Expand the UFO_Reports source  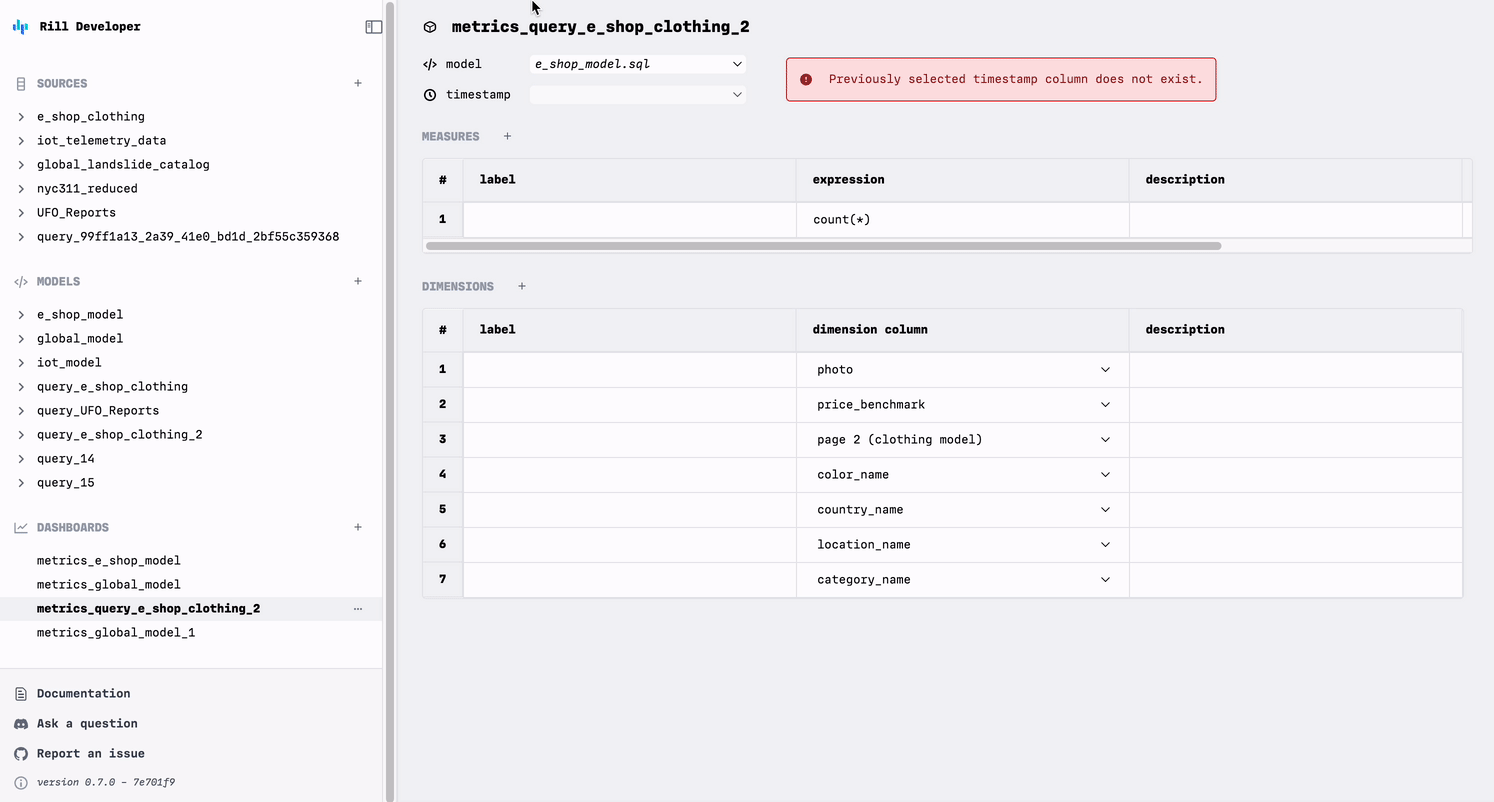21,212
